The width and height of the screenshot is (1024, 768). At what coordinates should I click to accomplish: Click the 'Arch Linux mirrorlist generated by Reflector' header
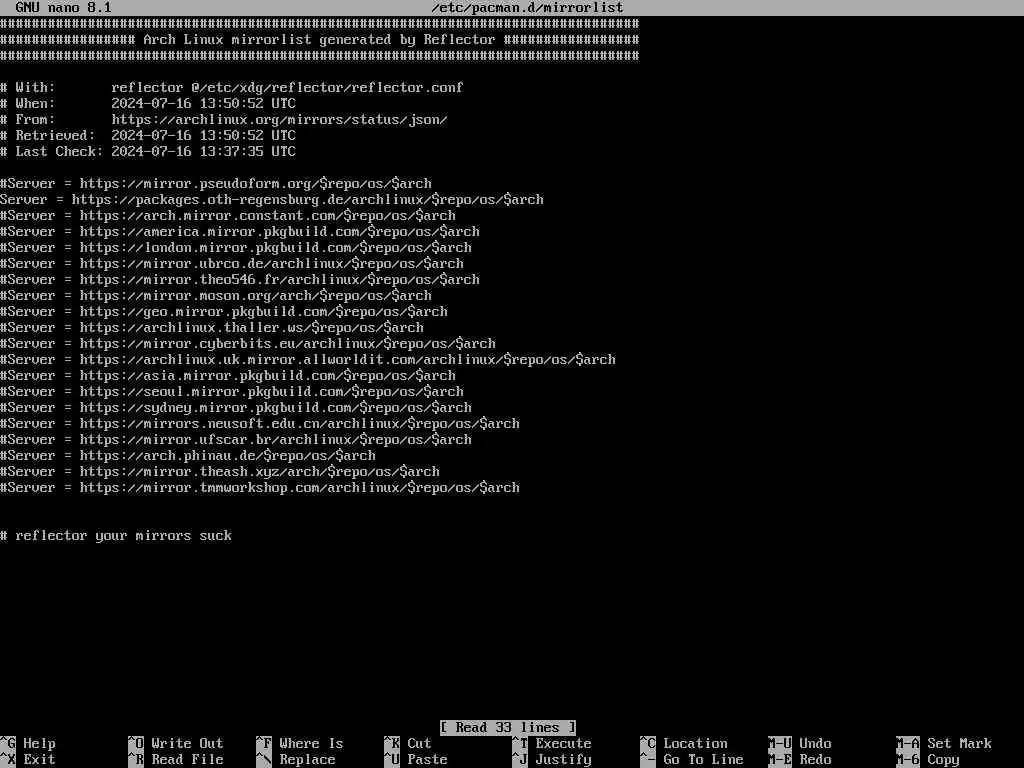pos(319,40)
